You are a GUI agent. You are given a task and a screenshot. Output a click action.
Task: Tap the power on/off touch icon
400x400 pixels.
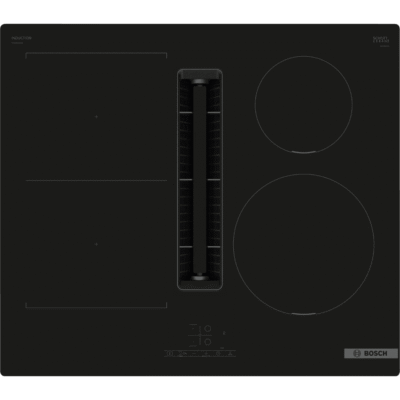click(170, 353)
